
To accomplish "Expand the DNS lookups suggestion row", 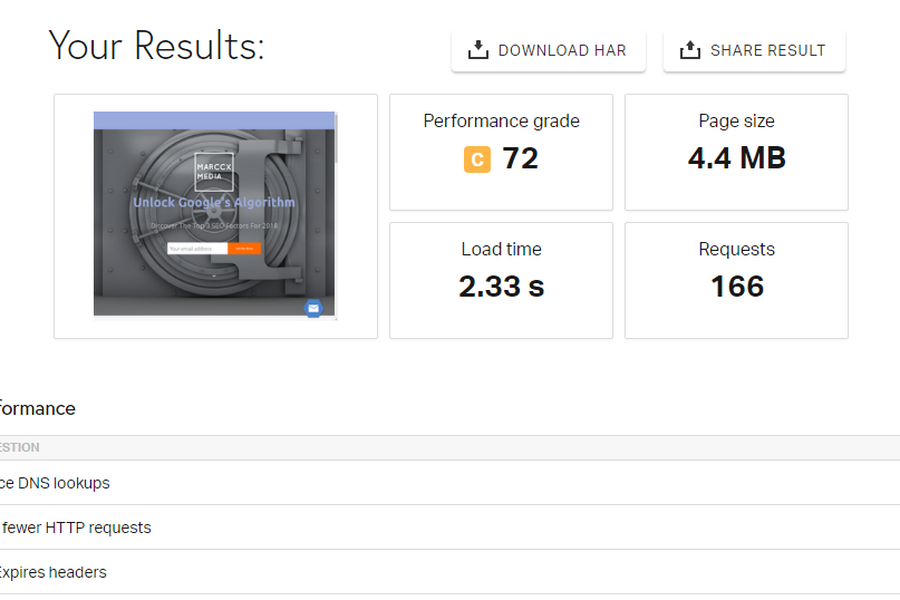I will tap(55, 483).
